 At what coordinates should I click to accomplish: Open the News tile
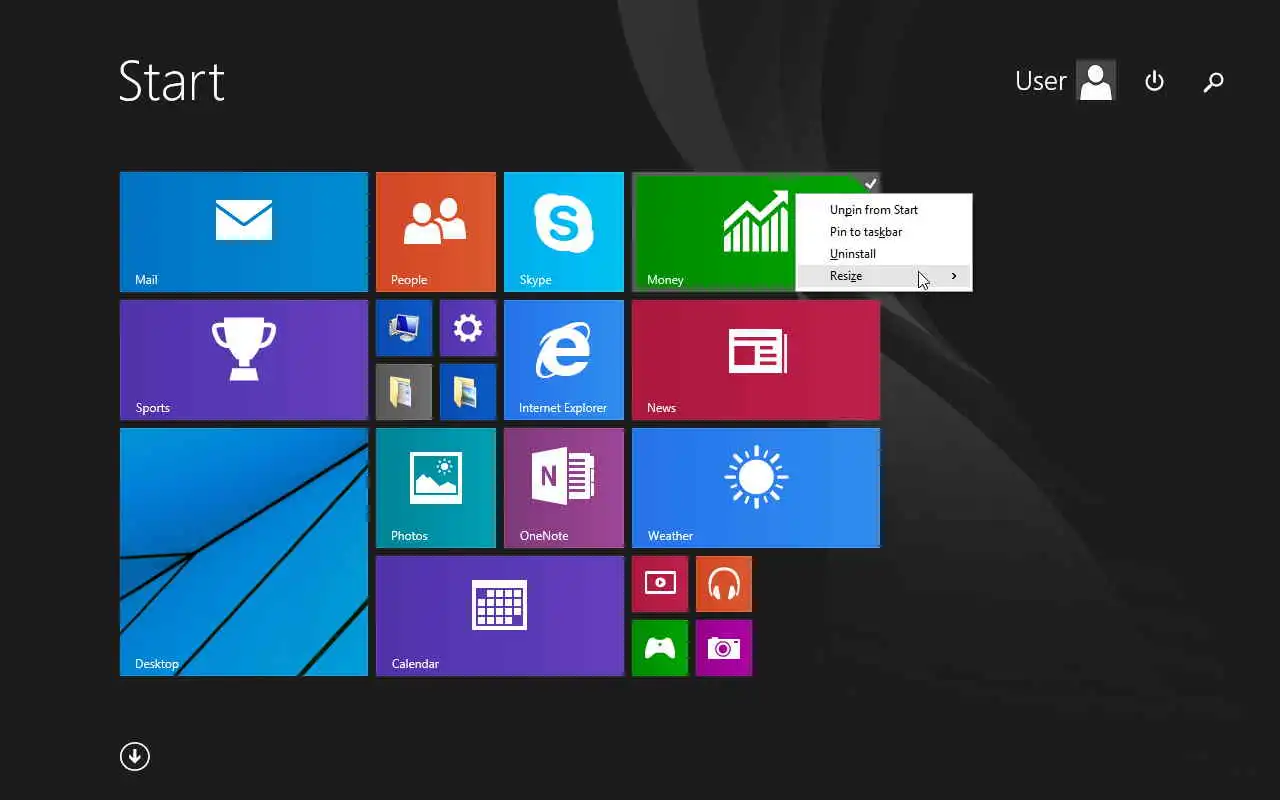[756, 360]
